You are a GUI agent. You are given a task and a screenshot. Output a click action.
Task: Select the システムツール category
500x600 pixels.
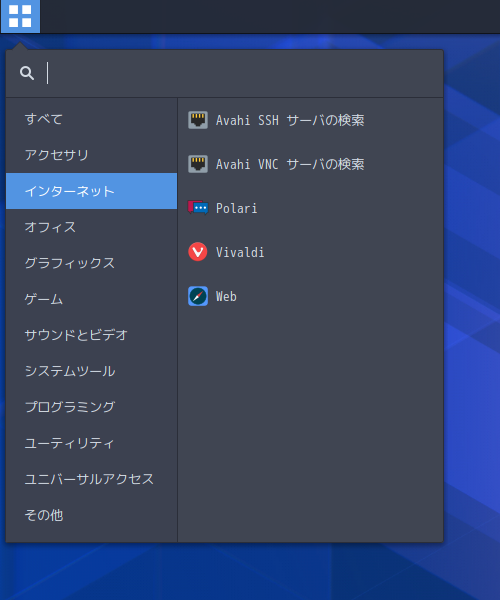point(91,371)
